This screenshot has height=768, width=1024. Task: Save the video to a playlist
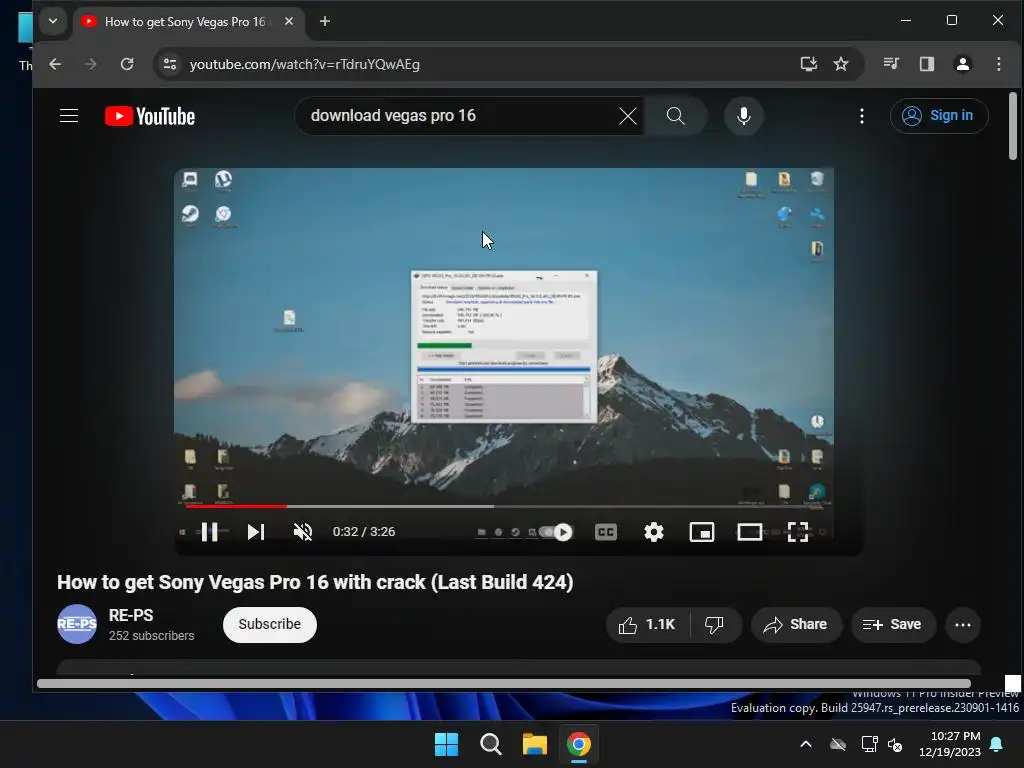tap(893, 625)
